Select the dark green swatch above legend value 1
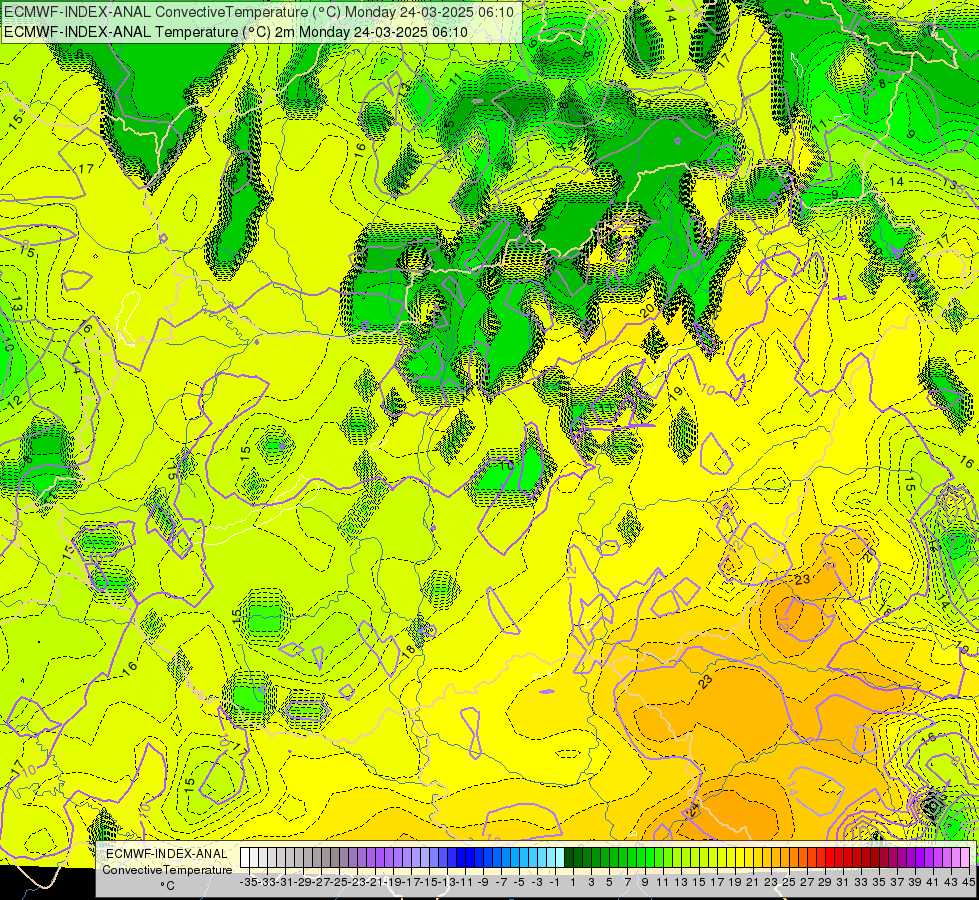Viewport: 979px width, 900px height. tap(569, 858)
